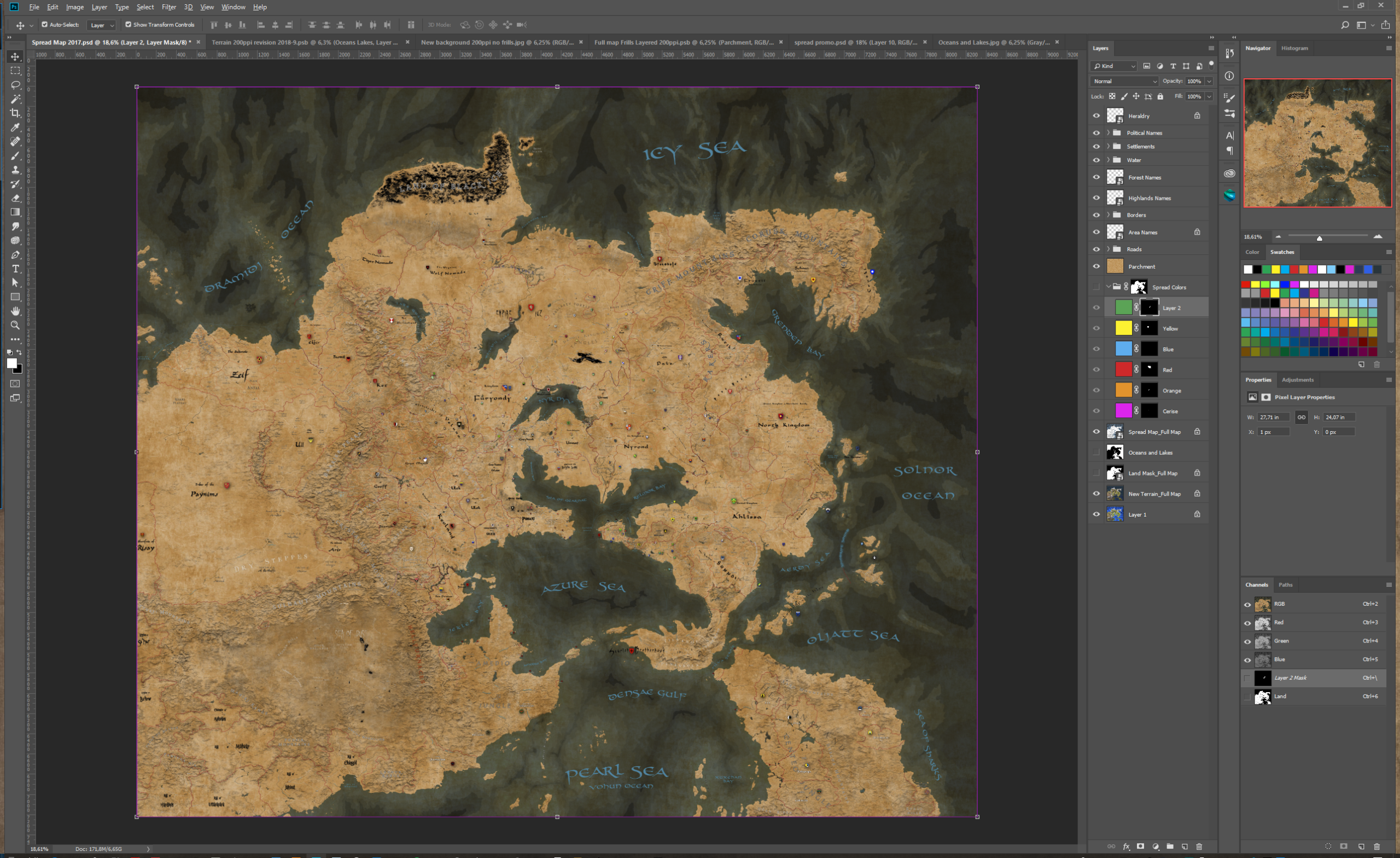Click the foreground color swatch
This screenshot has height=858, width=1400.
(11, 363)
